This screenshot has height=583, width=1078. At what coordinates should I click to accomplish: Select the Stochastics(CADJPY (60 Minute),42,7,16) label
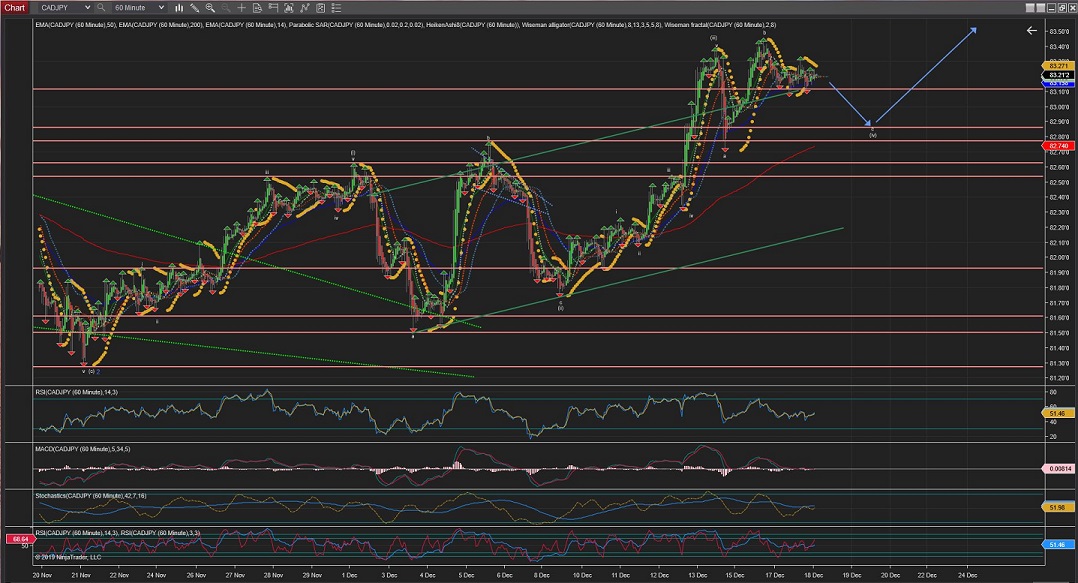click(x=91, y=496)
